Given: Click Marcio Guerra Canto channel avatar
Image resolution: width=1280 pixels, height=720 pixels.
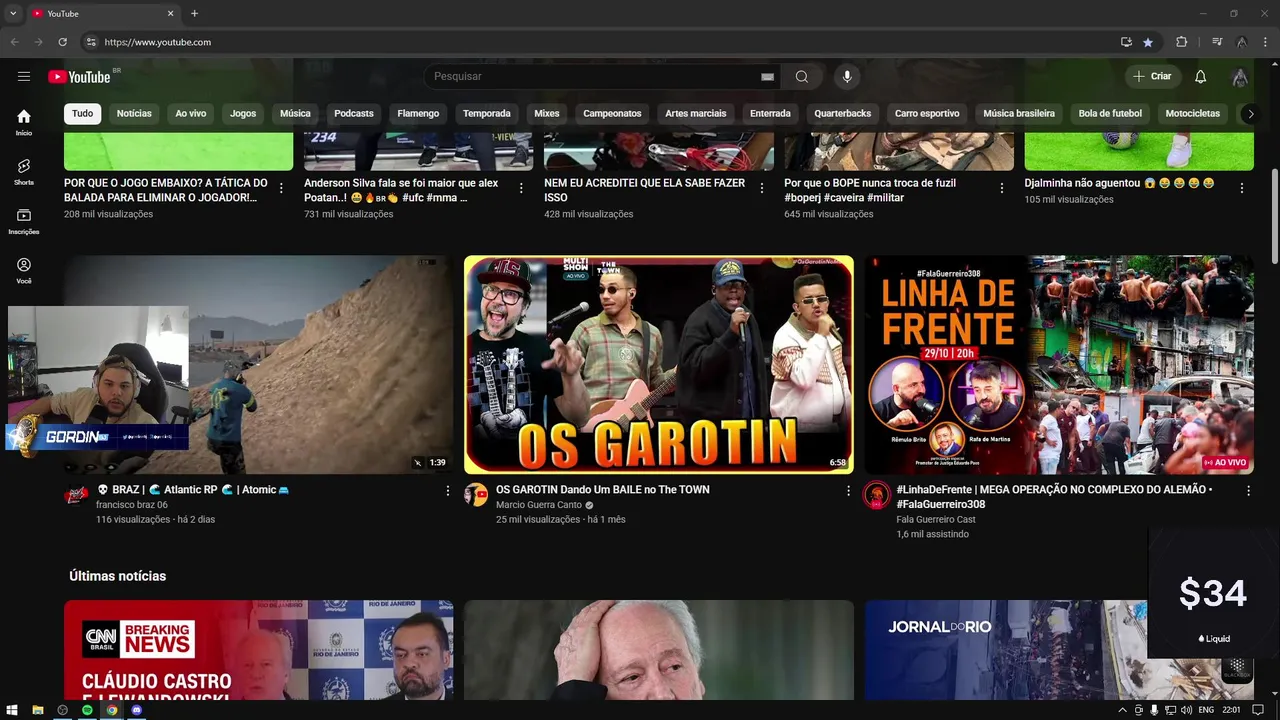Looking at the screenshot, I should (476, 495).
